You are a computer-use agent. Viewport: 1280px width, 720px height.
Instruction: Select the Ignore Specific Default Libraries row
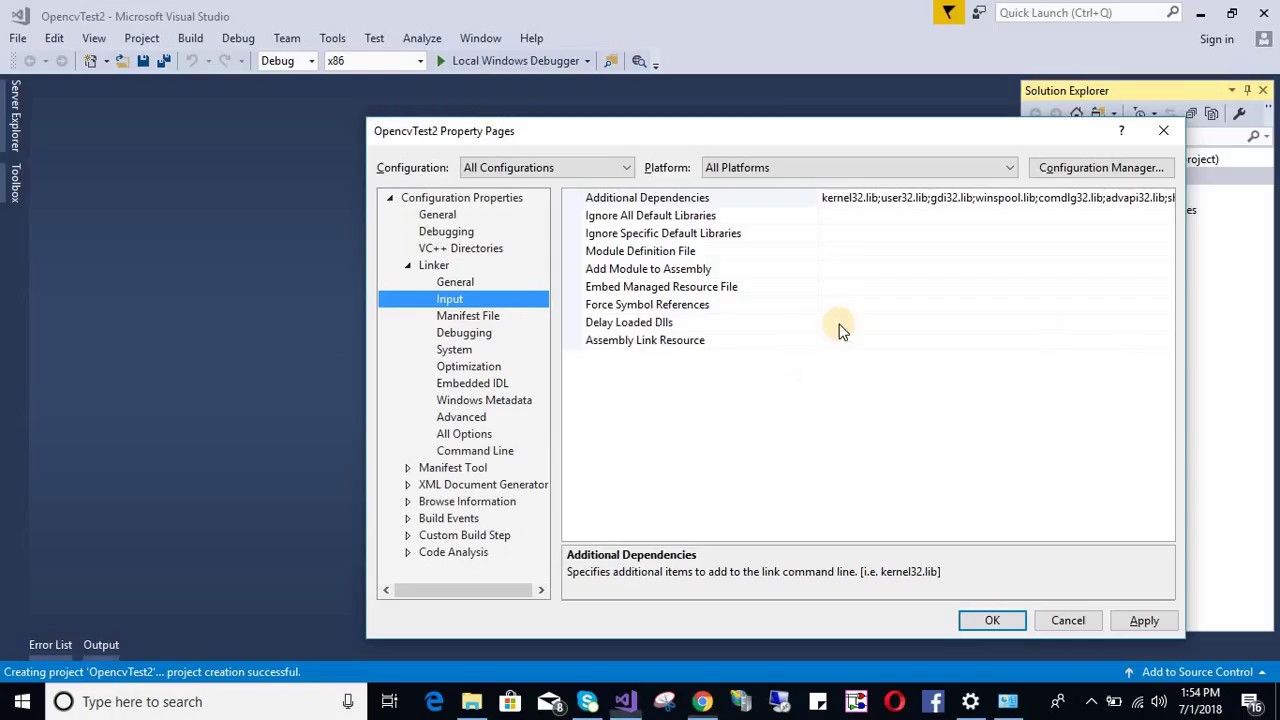click(x=868, y=233)
